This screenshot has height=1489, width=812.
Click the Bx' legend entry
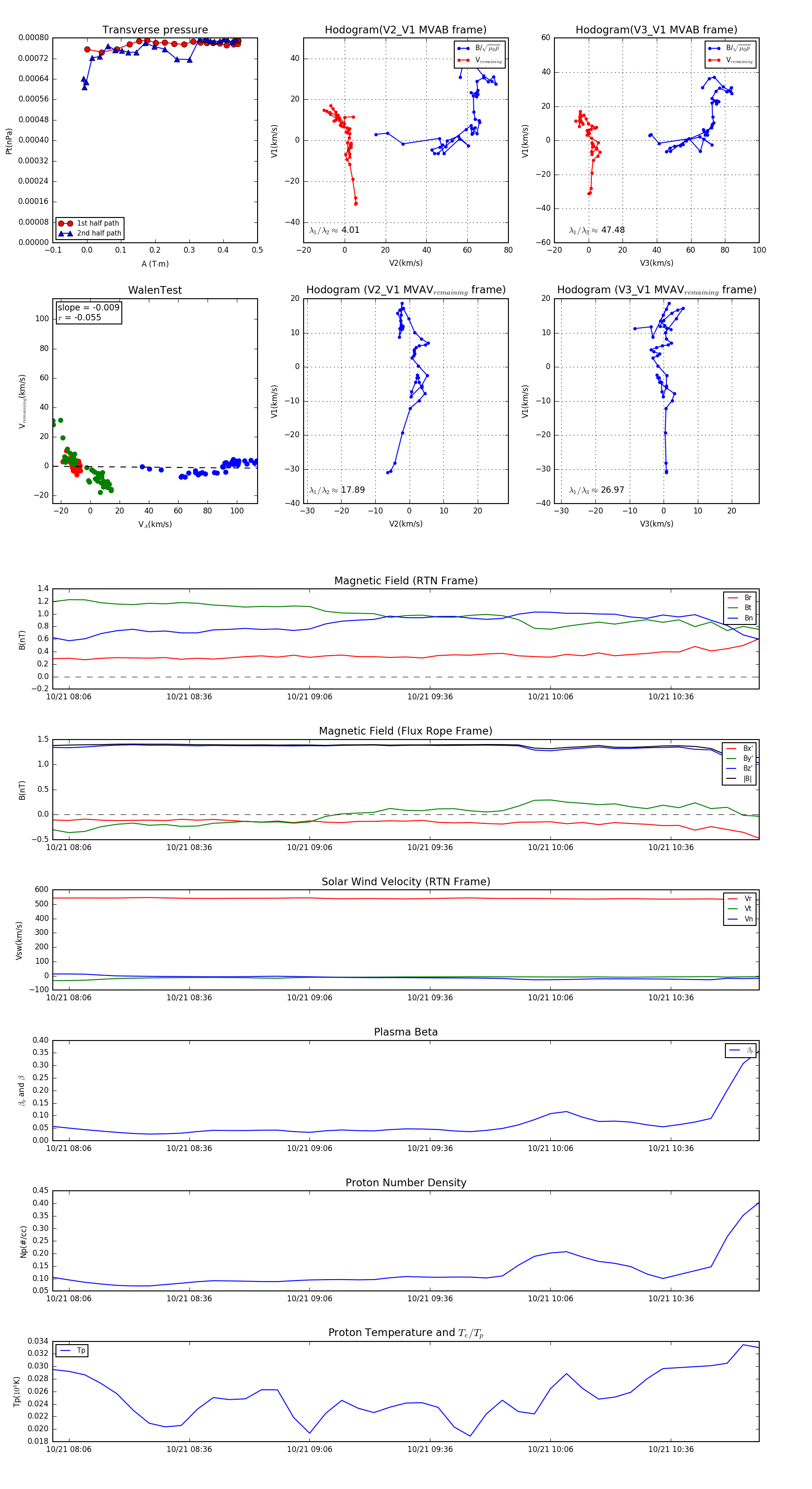point(739,748)
